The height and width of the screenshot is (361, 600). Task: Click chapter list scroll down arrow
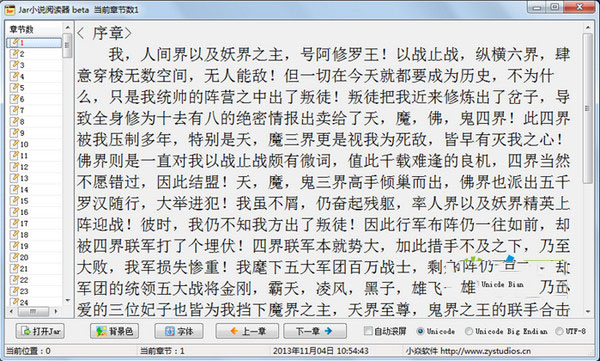coord(67,301)
